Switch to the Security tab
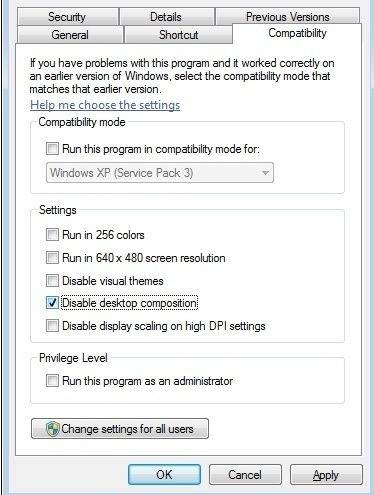This screenshot has width=374, height=495. coord(68,17)
